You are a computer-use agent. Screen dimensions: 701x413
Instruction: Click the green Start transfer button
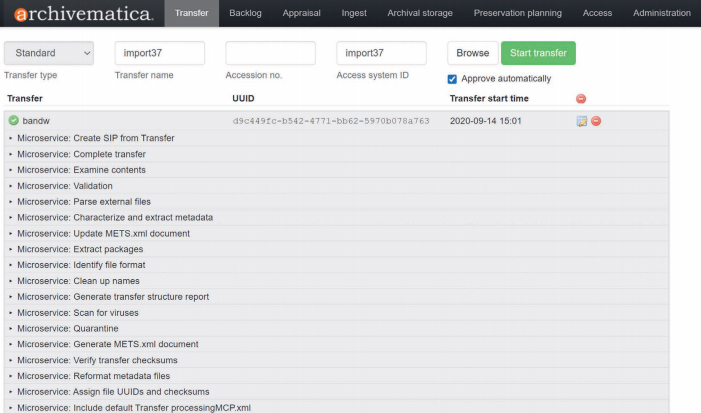pyautogui.click(x=538, y=53)
